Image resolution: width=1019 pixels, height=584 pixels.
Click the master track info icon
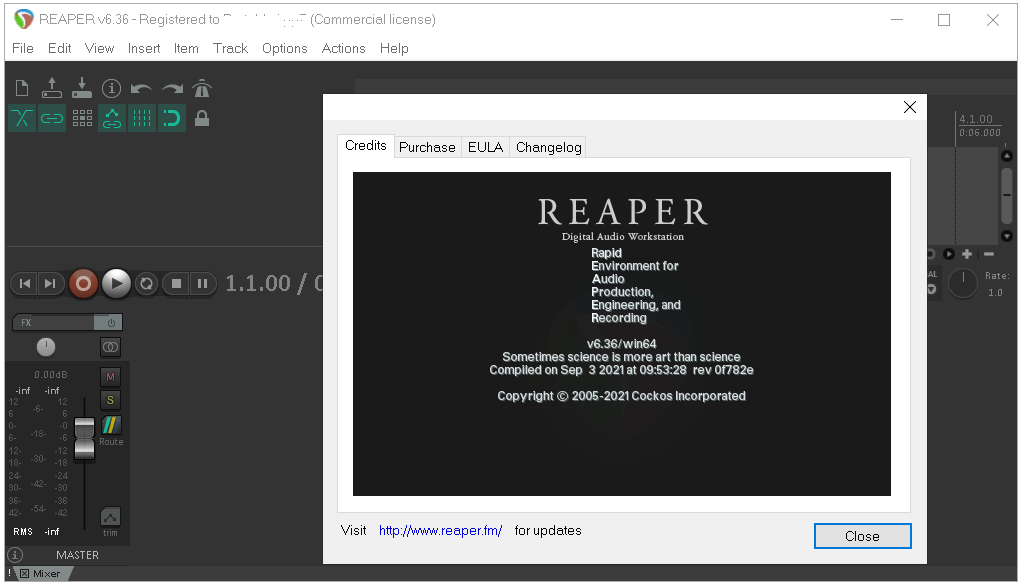15,555
